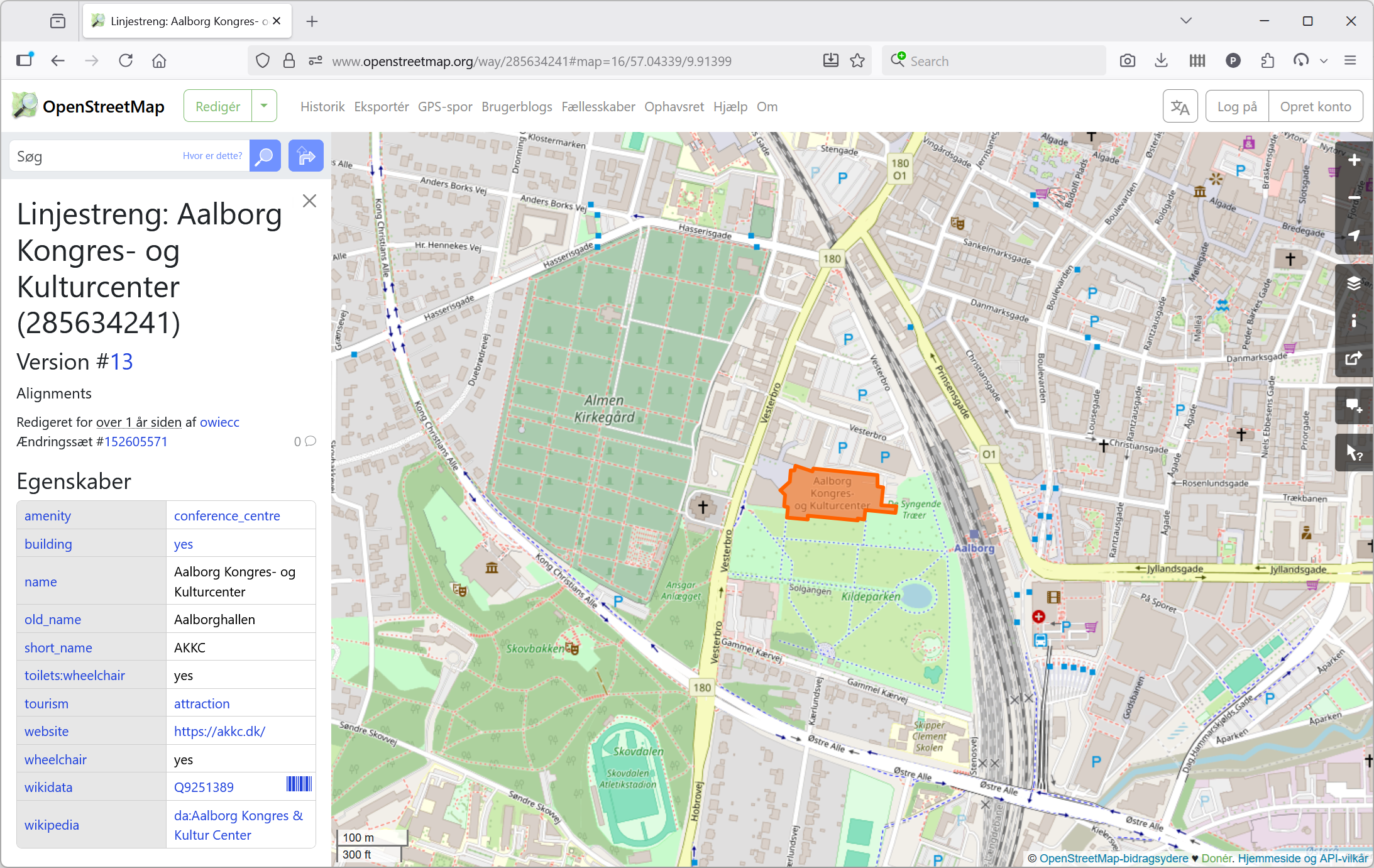This screenshot has height=868, width=1374.
Task: Expand the Redigér editor dropdown
Action: click(x=264, y=106)
